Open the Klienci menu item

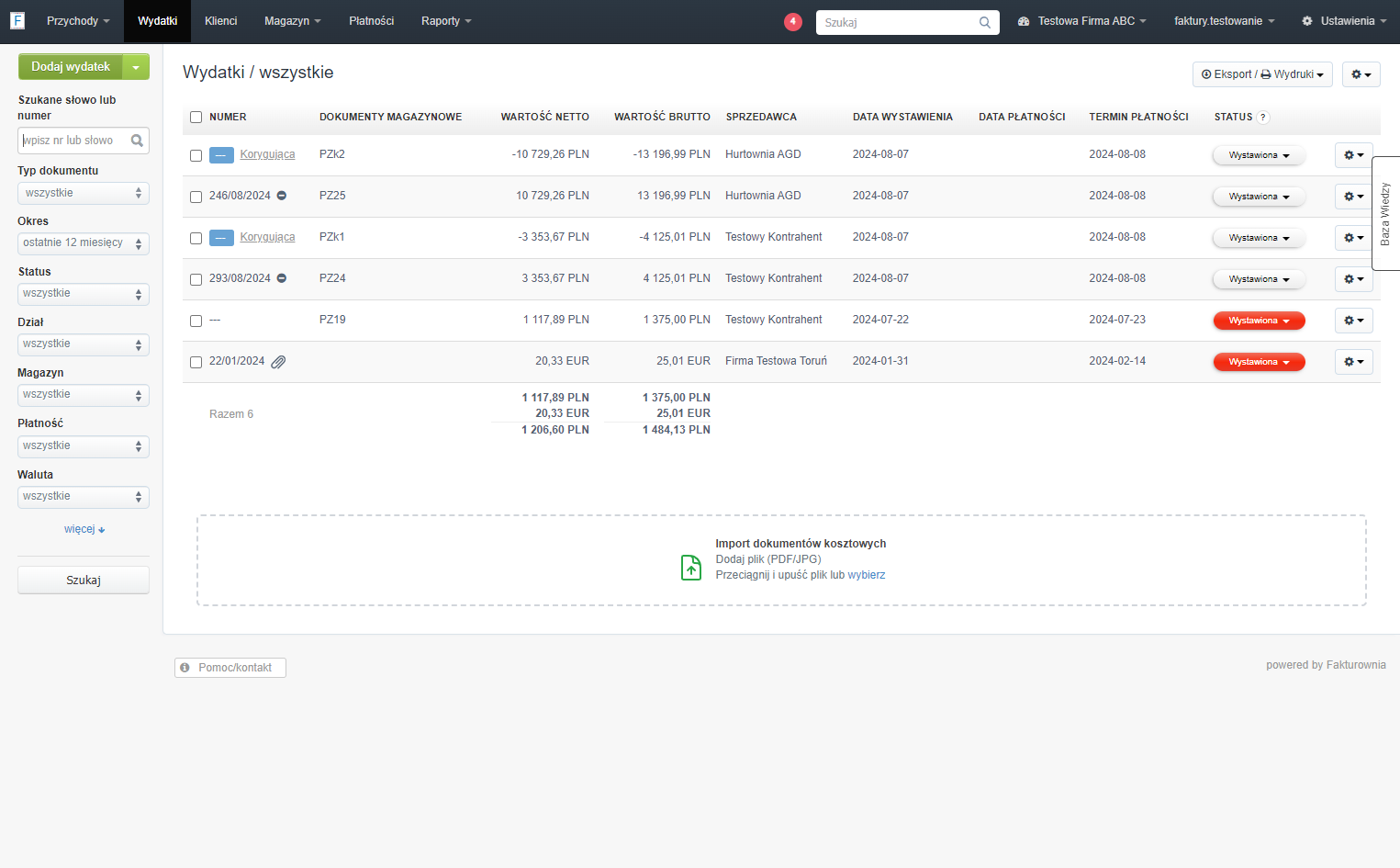(220, 21)
